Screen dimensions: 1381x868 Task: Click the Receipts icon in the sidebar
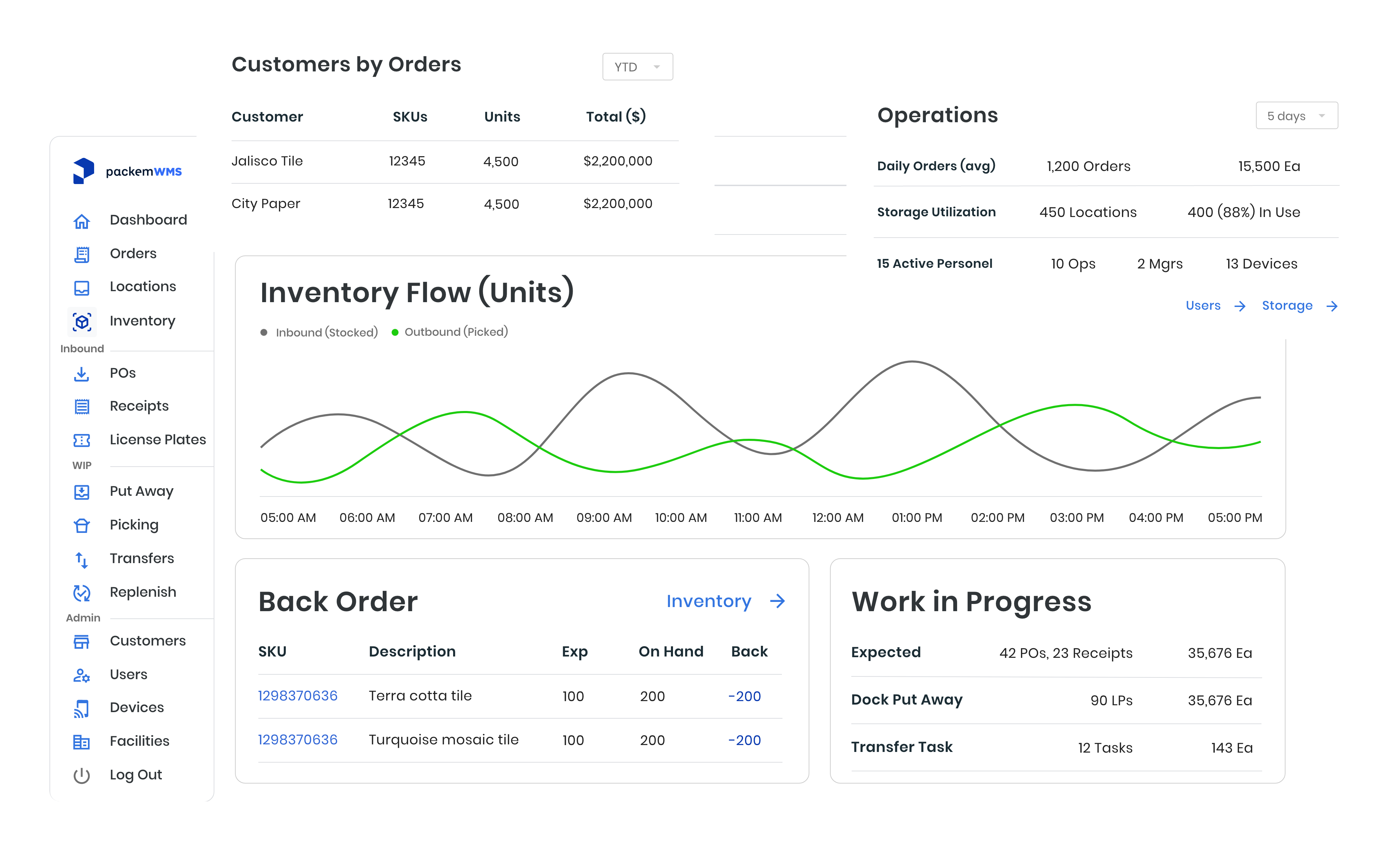pyautogui.click(x=81, y=407)
